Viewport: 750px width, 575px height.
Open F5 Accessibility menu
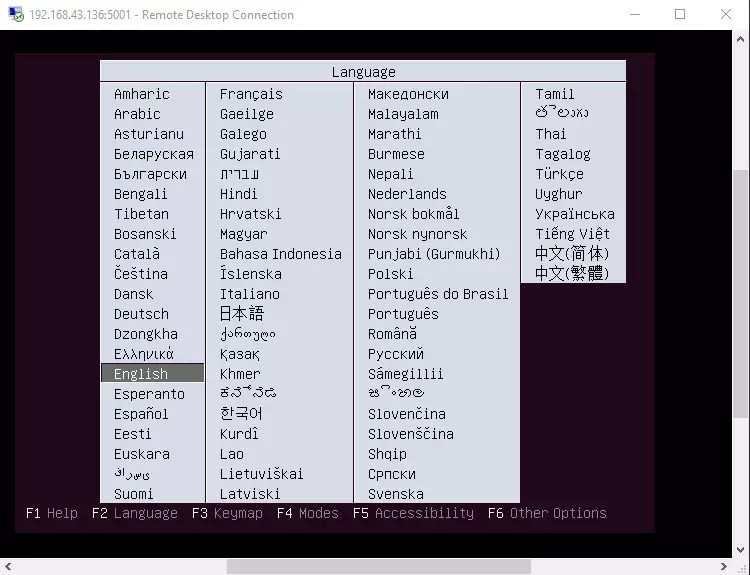pos(413,513)
